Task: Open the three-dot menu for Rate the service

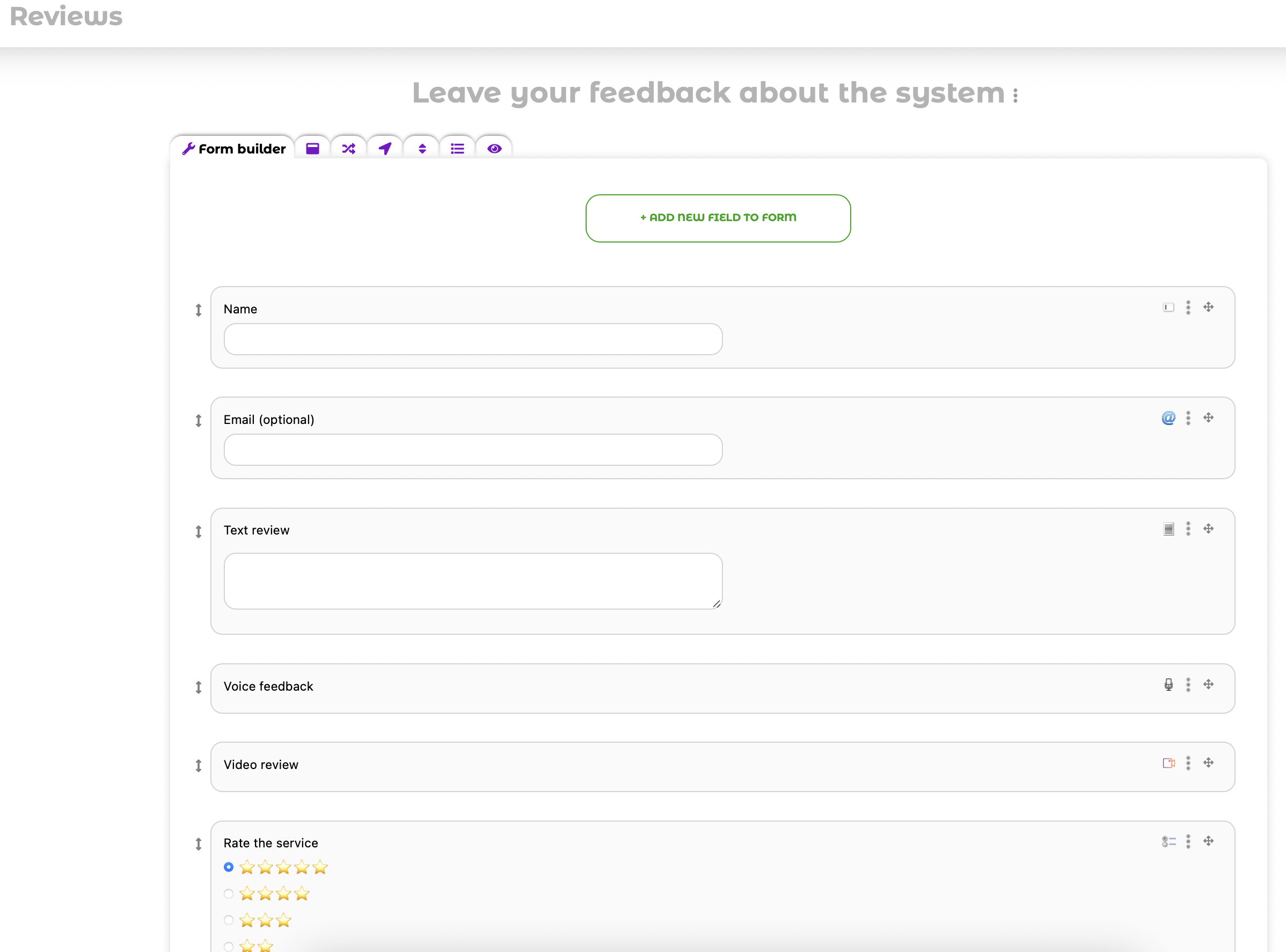Action: (1188, 841)
